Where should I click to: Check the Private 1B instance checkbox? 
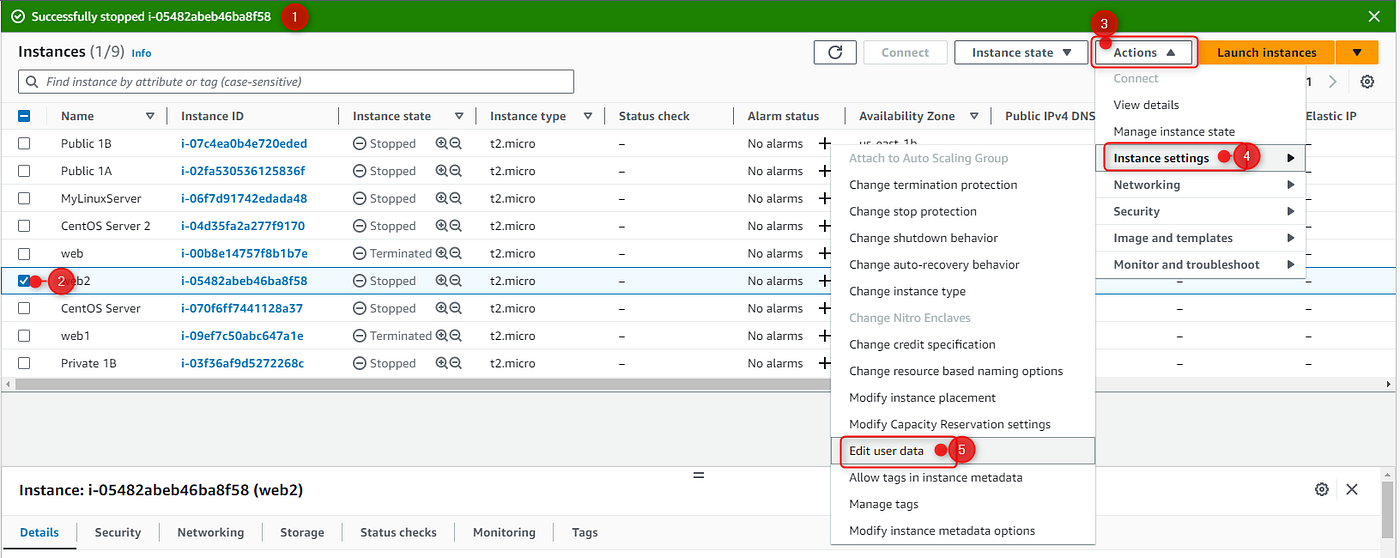point(24,364)
